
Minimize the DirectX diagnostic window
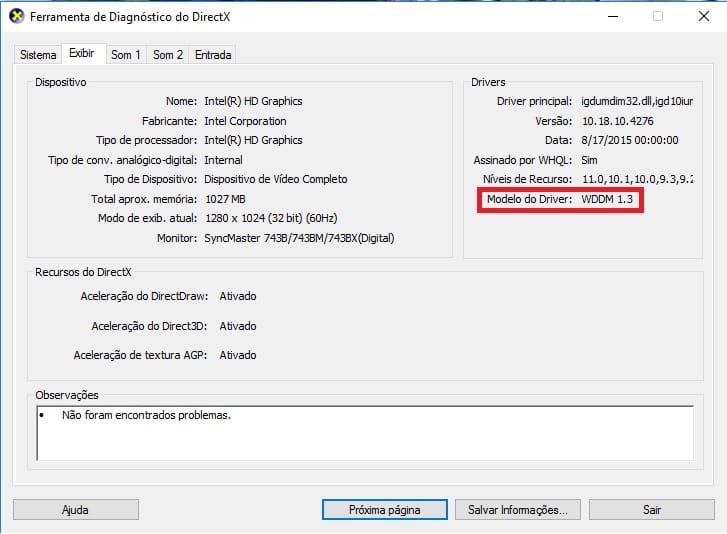click(613, 17)
